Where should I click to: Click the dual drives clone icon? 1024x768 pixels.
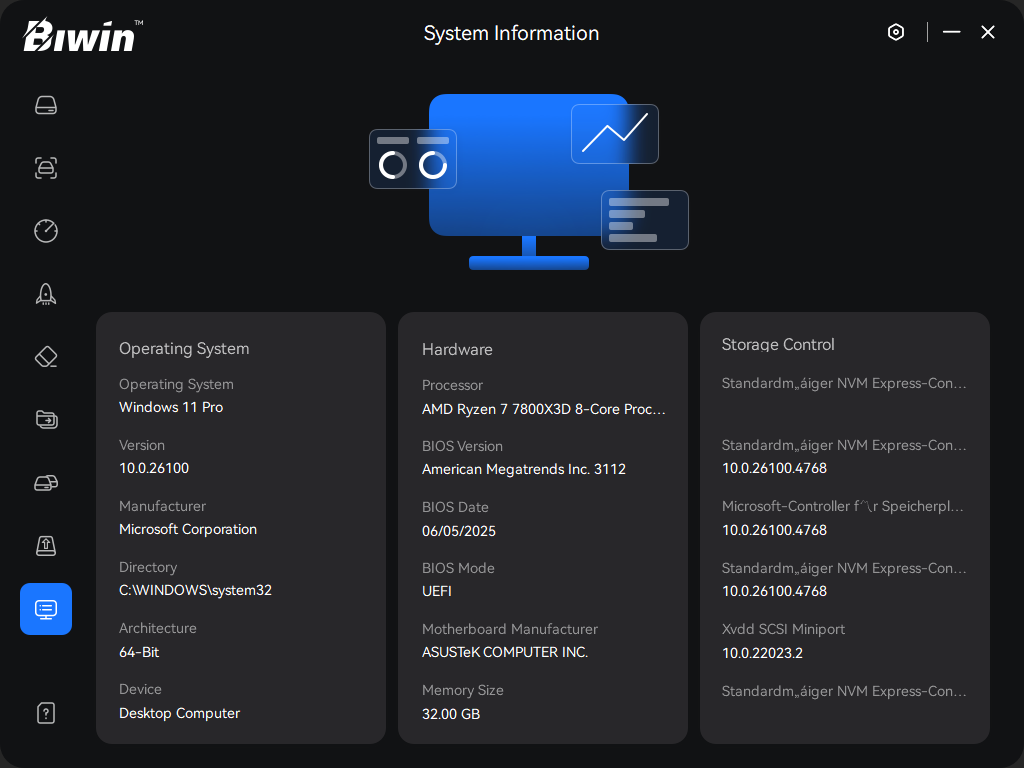[46, 483]
